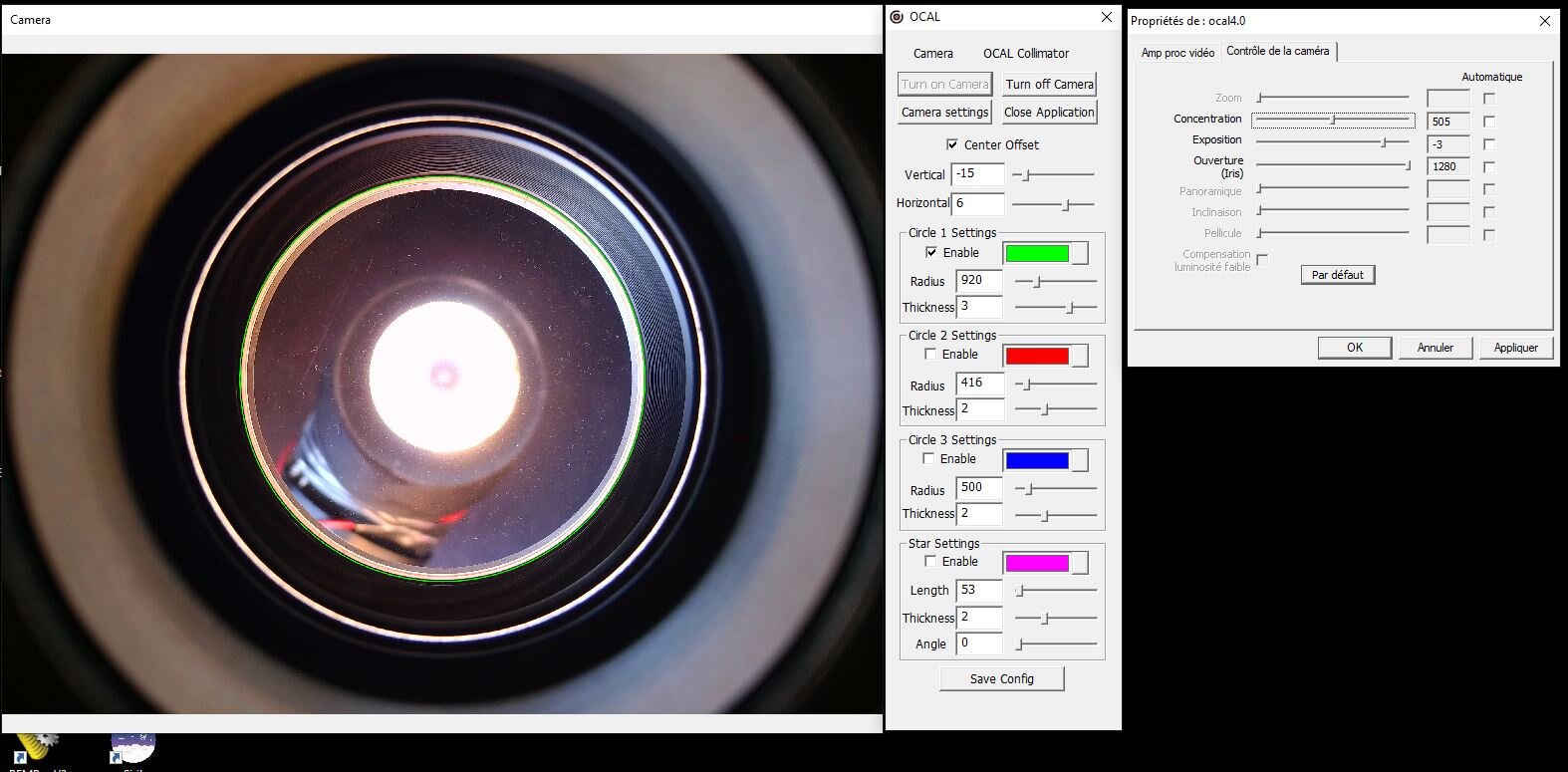Adjust the Star Length slider
The height and width of the screenshot is (772, 1568).
[x=1056, y=591]
